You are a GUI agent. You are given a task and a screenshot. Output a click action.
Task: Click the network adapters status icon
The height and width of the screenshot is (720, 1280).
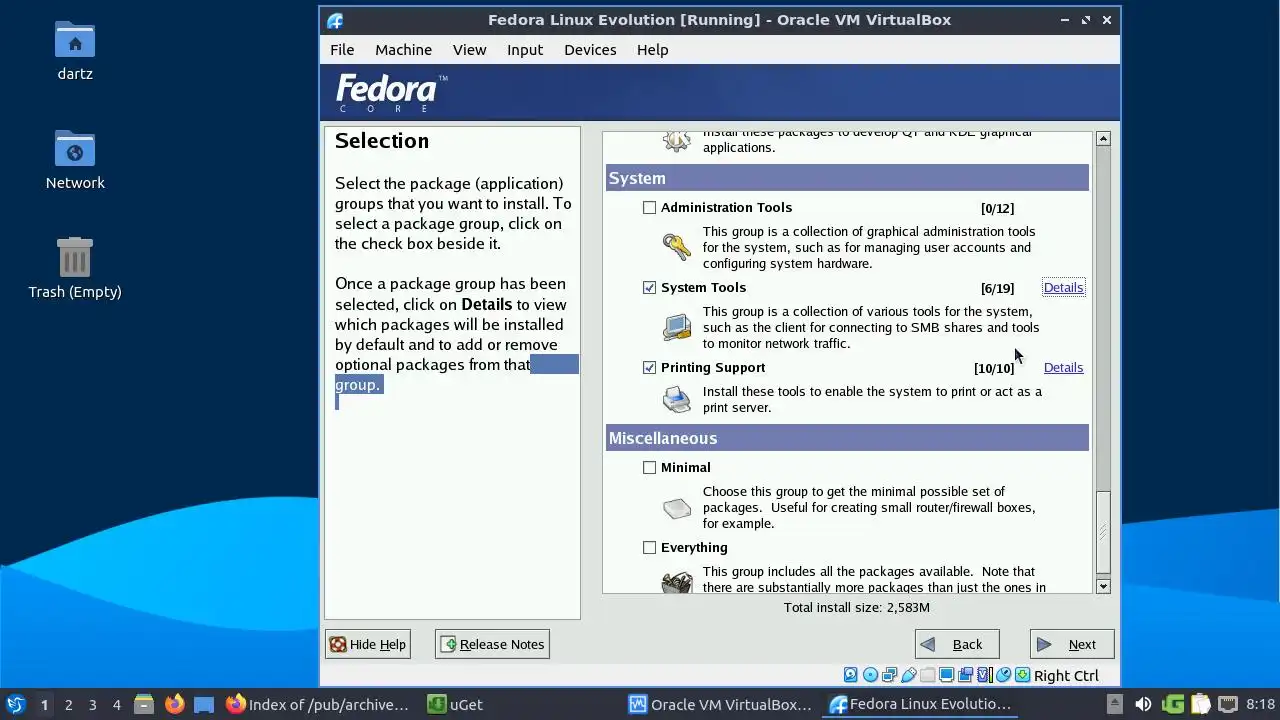point(890,675)
